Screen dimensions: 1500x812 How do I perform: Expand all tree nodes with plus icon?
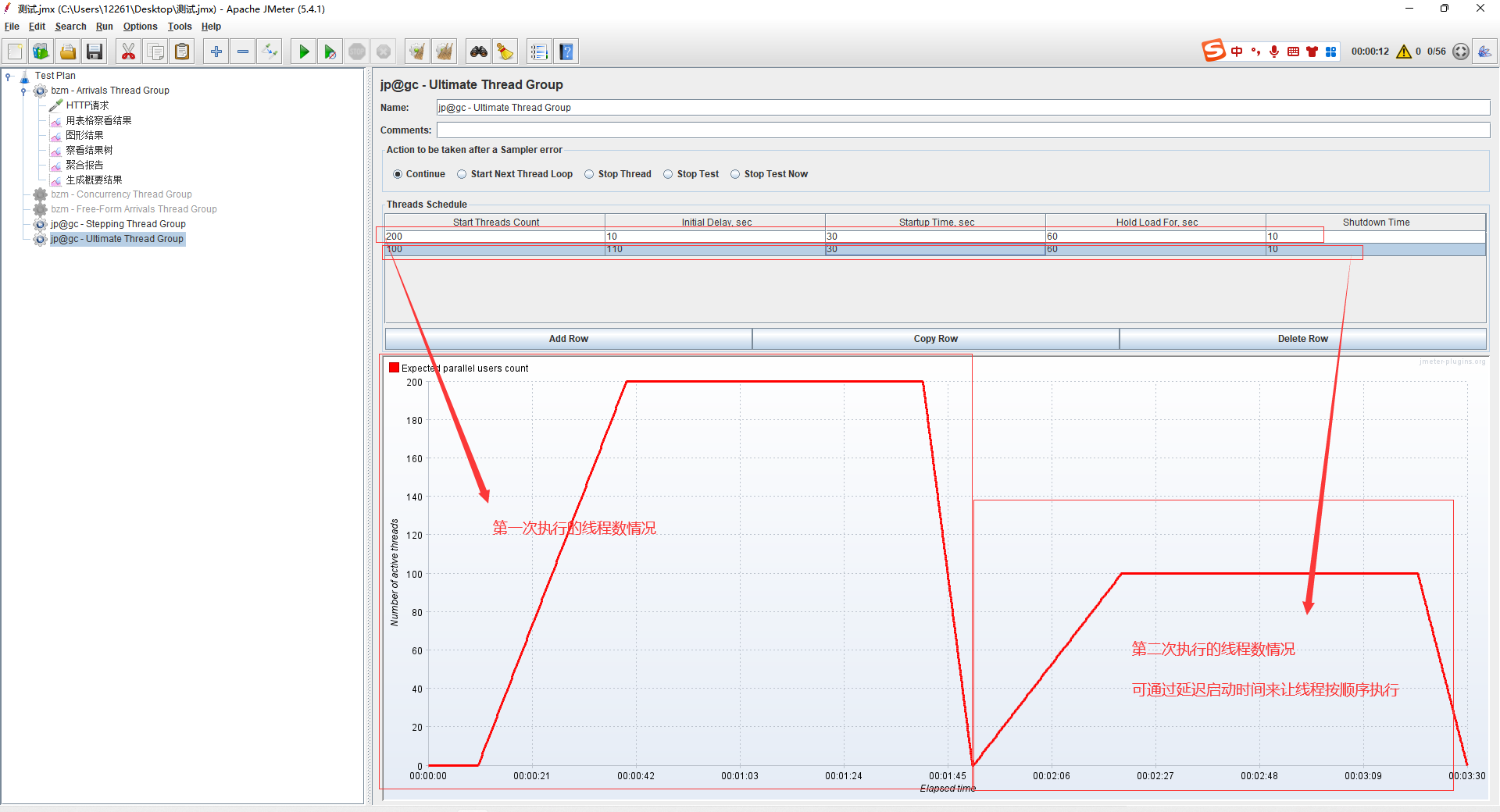[x=216, y=52]
